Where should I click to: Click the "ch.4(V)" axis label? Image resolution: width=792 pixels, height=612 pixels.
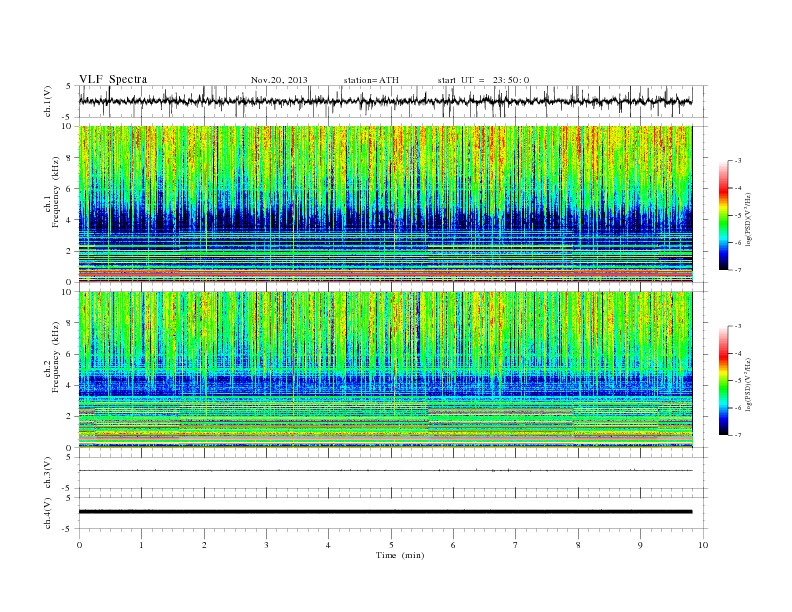(48, 513)
